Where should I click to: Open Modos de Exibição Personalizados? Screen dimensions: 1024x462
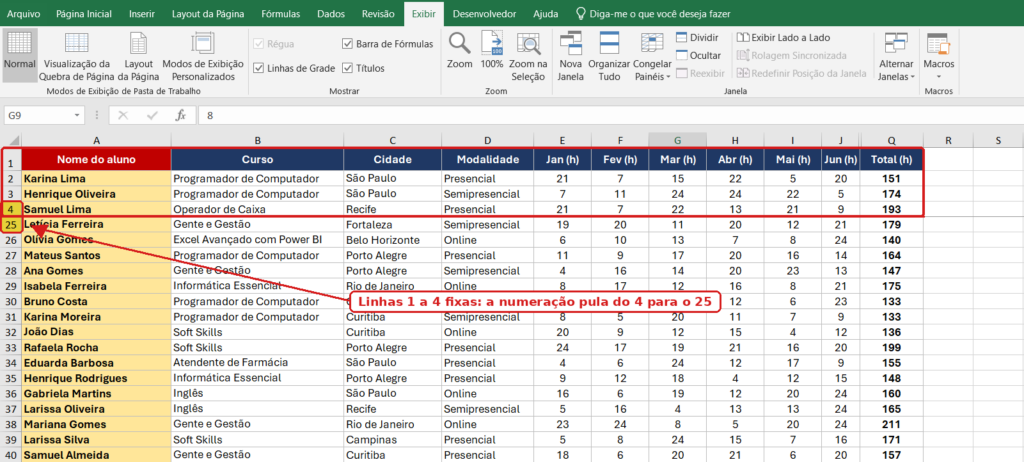pos(202,56)
